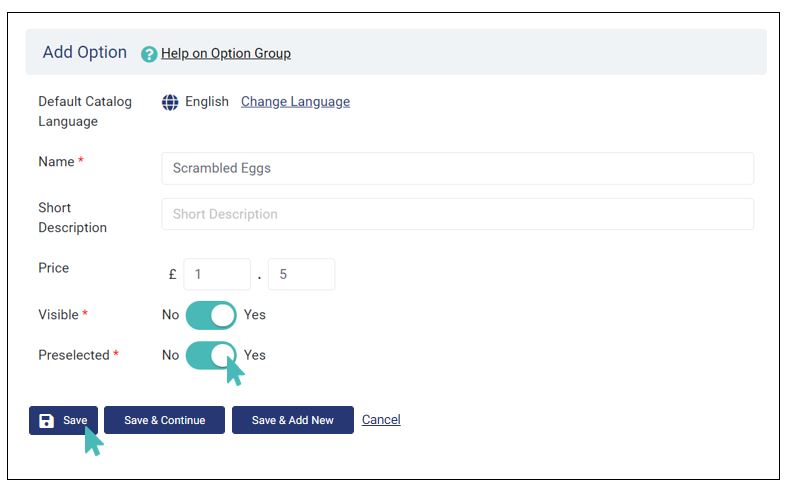
Task: Click the 'English' language text
Action: click(207, 102)
